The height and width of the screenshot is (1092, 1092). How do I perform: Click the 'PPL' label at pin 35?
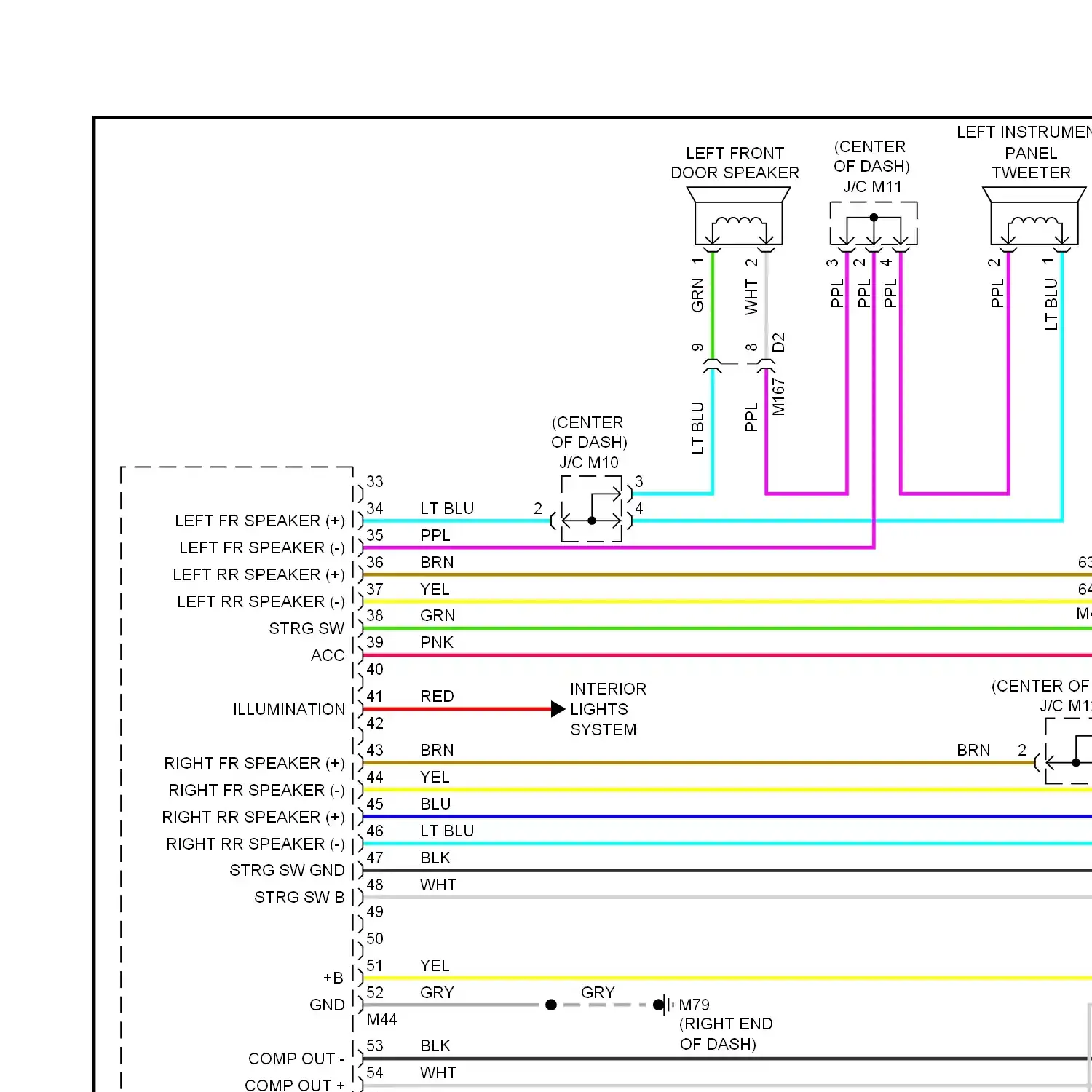435,535
